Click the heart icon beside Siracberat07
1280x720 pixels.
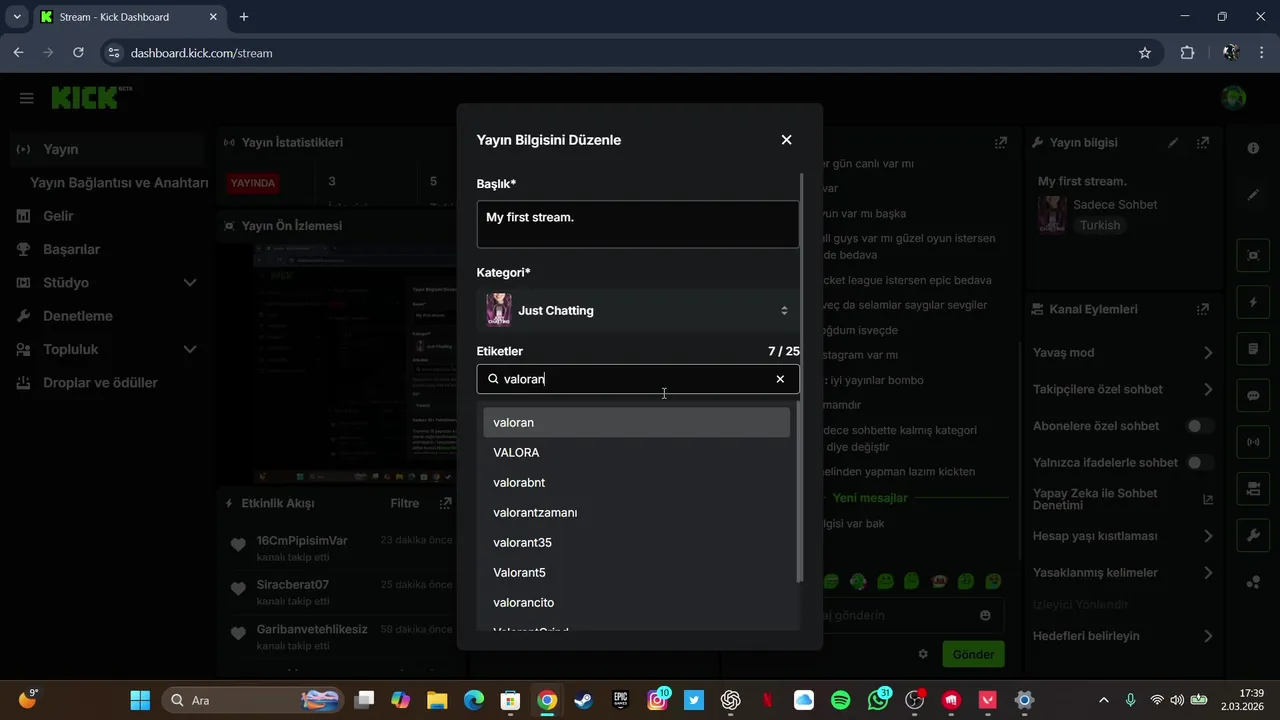[x=238, y=589]
